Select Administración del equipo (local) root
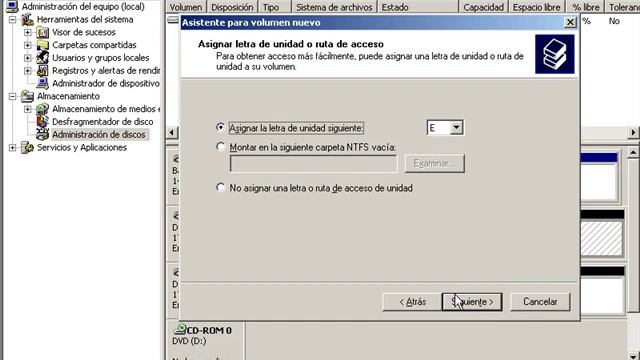This screenshot has height=360, width=640. click(83, 7)
